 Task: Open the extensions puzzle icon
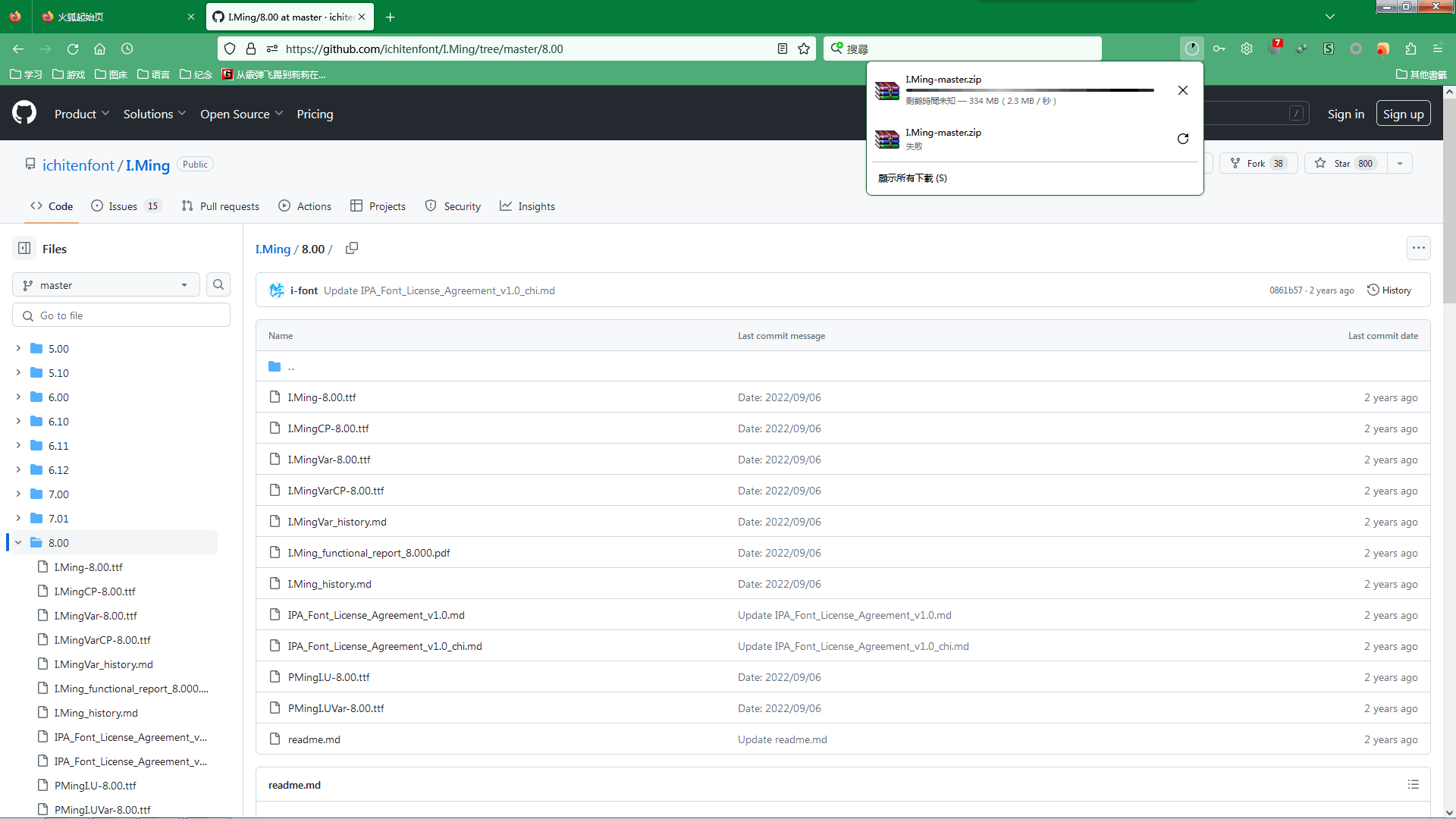(x=1410, y=49)
